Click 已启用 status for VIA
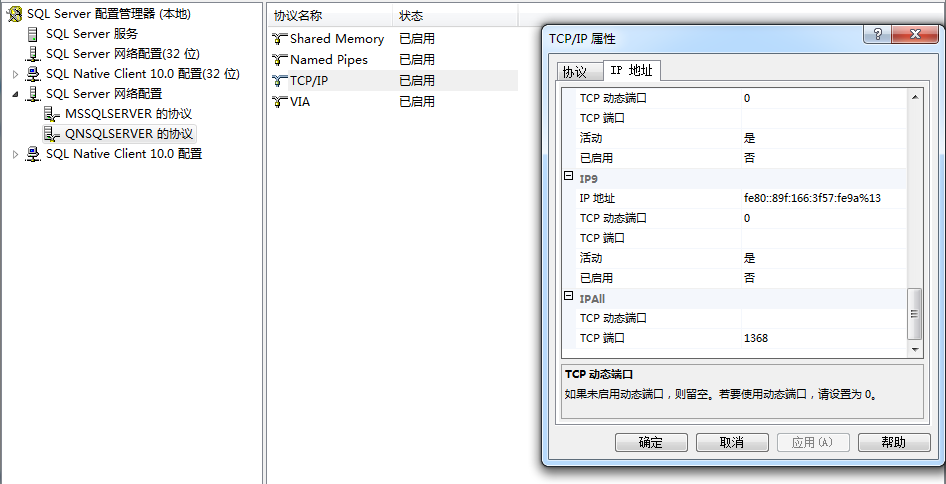 point(417,102)
